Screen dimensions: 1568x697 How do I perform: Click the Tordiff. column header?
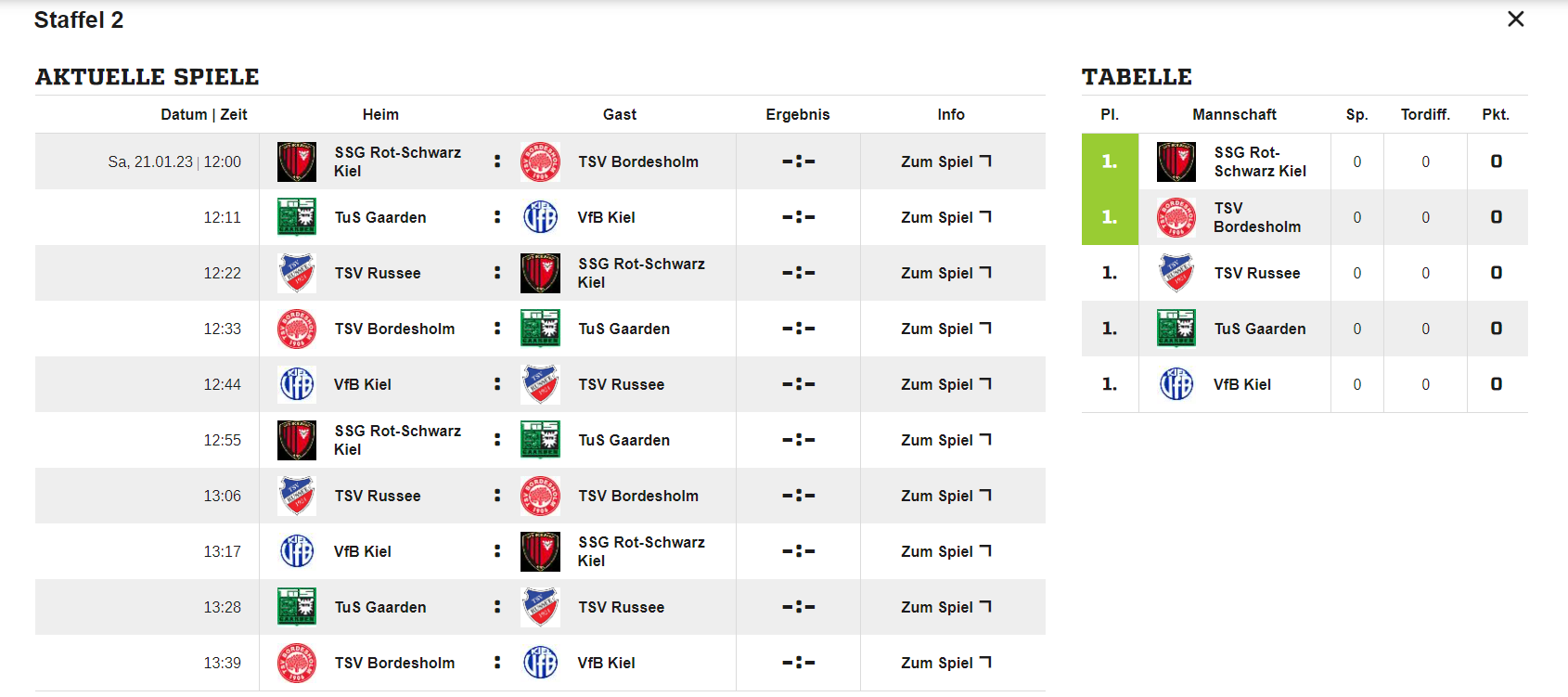[x=1425, y=114]
